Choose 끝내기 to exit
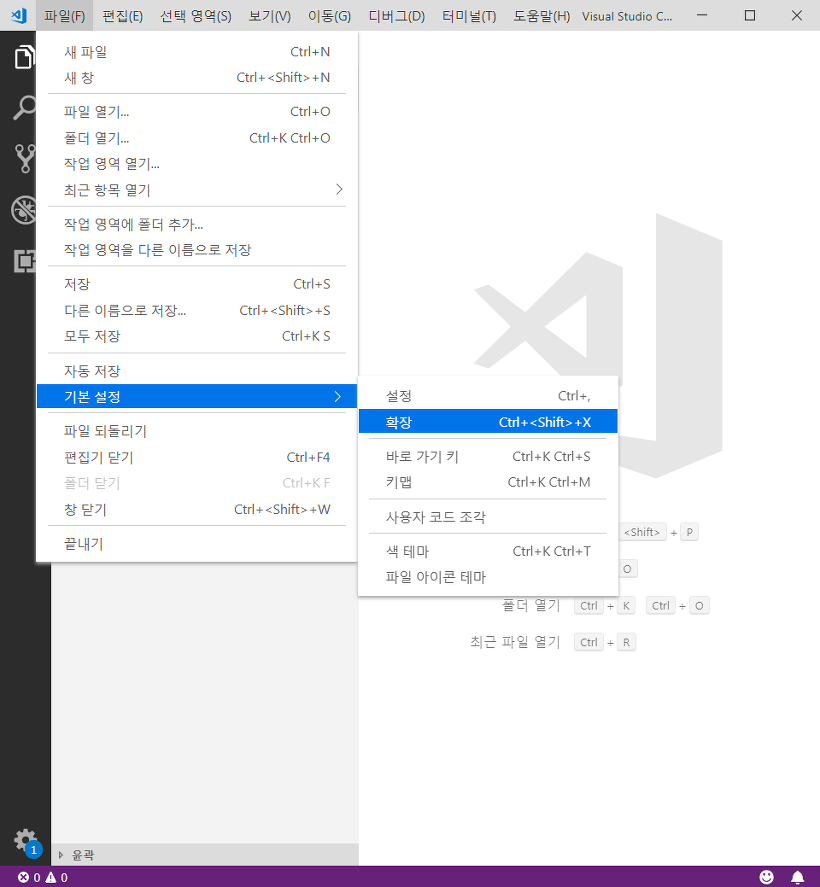This screenshot has height=887, width=820. (197, 544)
